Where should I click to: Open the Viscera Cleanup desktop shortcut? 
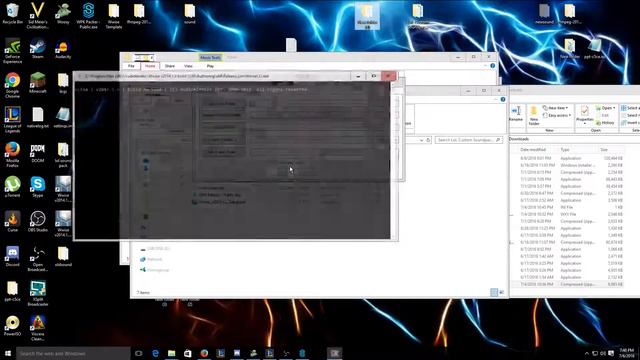(x=38, y=328)
